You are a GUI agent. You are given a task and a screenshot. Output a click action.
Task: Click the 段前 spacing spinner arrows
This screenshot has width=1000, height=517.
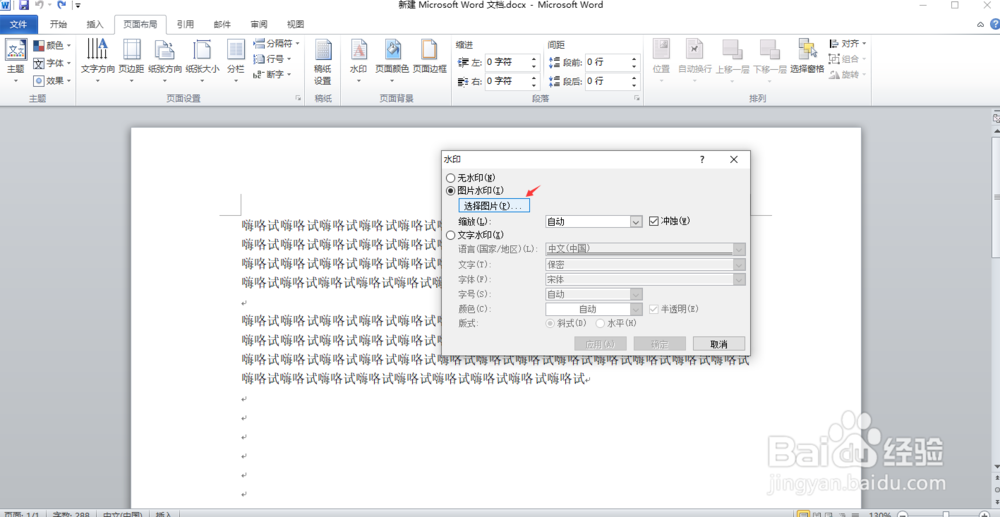coord(635,62)
